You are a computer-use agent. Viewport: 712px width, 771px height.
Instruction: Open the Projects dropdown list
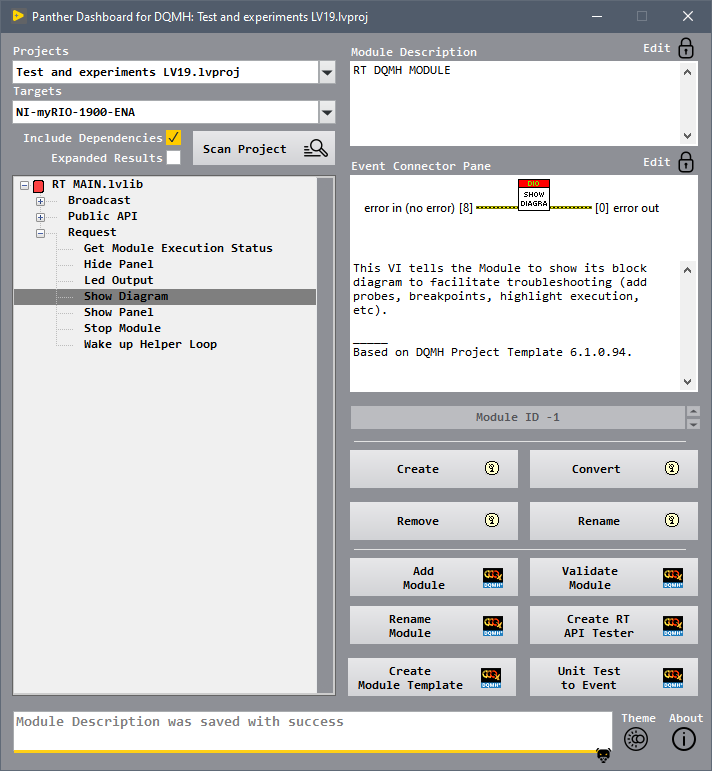click(327, 72)
